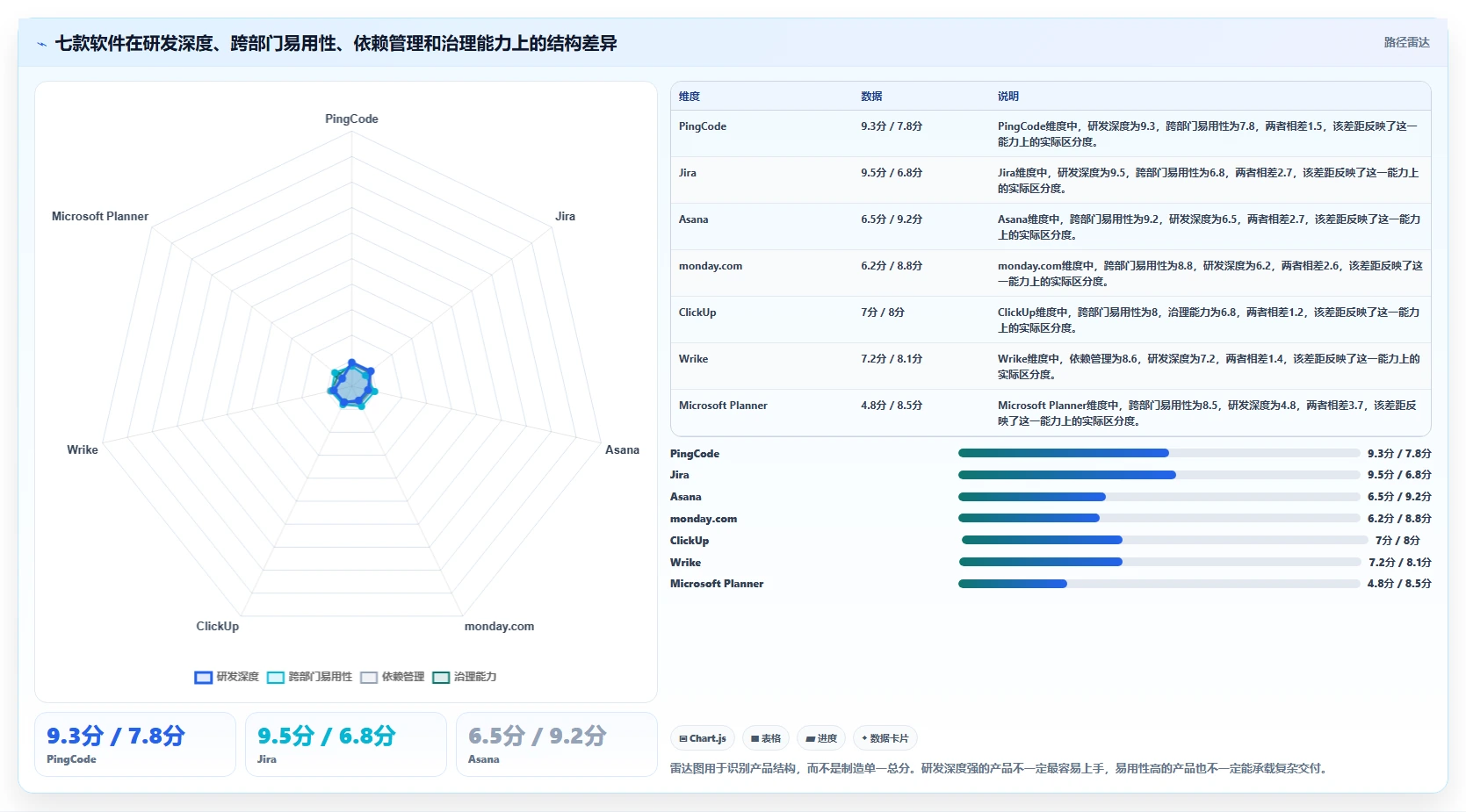The image size is (1466, 812).
Task: Select the Chart.js tag
Action: coord(703,738)
